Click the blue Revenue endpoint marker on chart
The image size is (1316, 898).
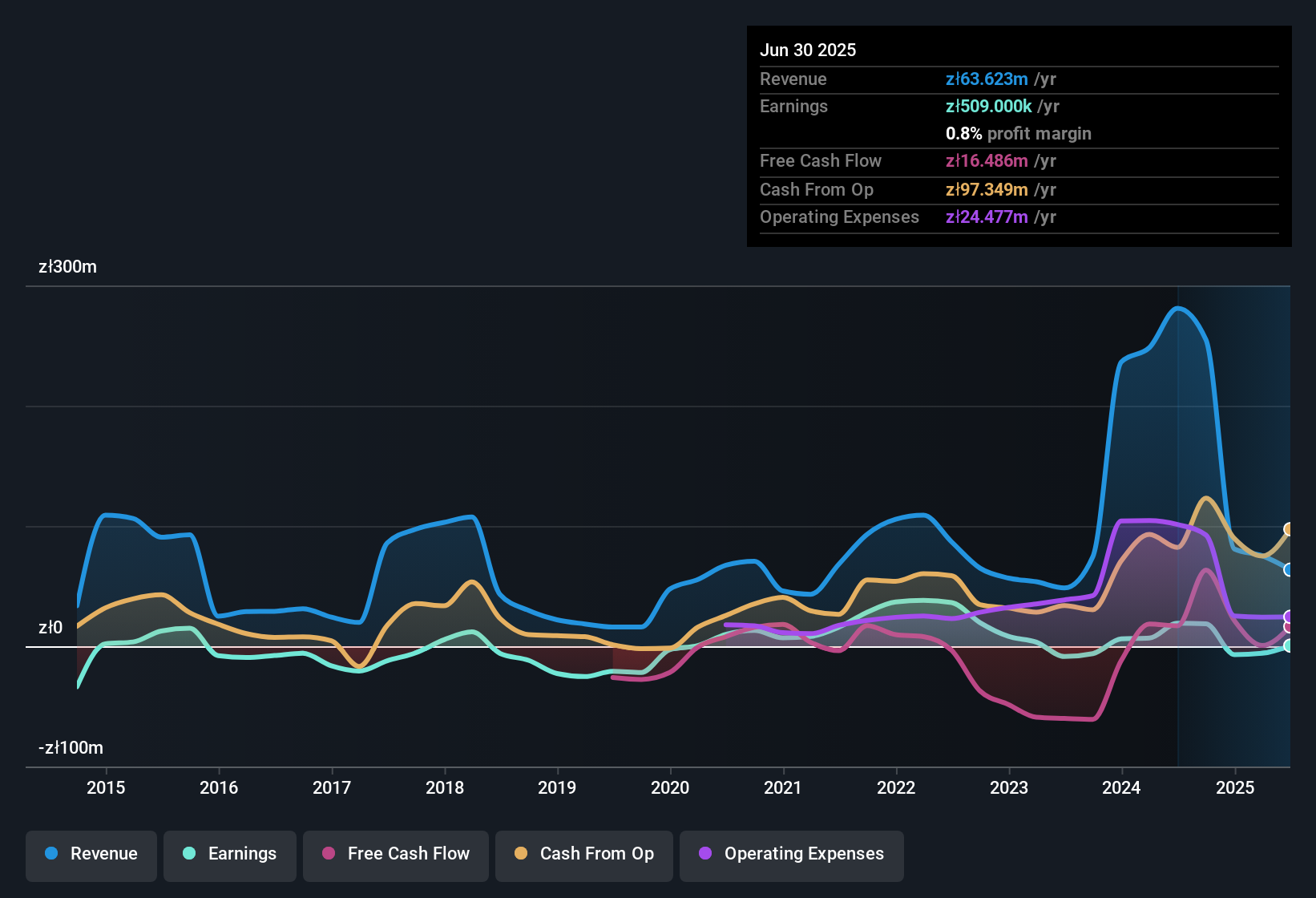(x=1288, y=570)
